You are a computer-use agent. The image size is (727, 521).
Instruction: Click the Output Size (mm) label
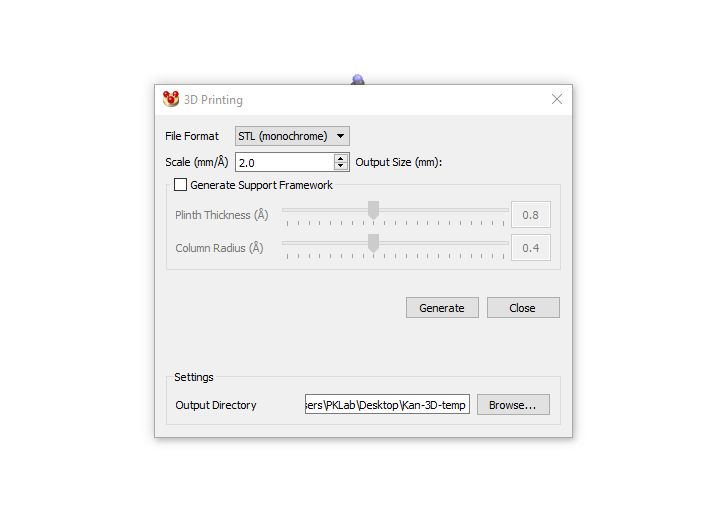coord(398,162)
